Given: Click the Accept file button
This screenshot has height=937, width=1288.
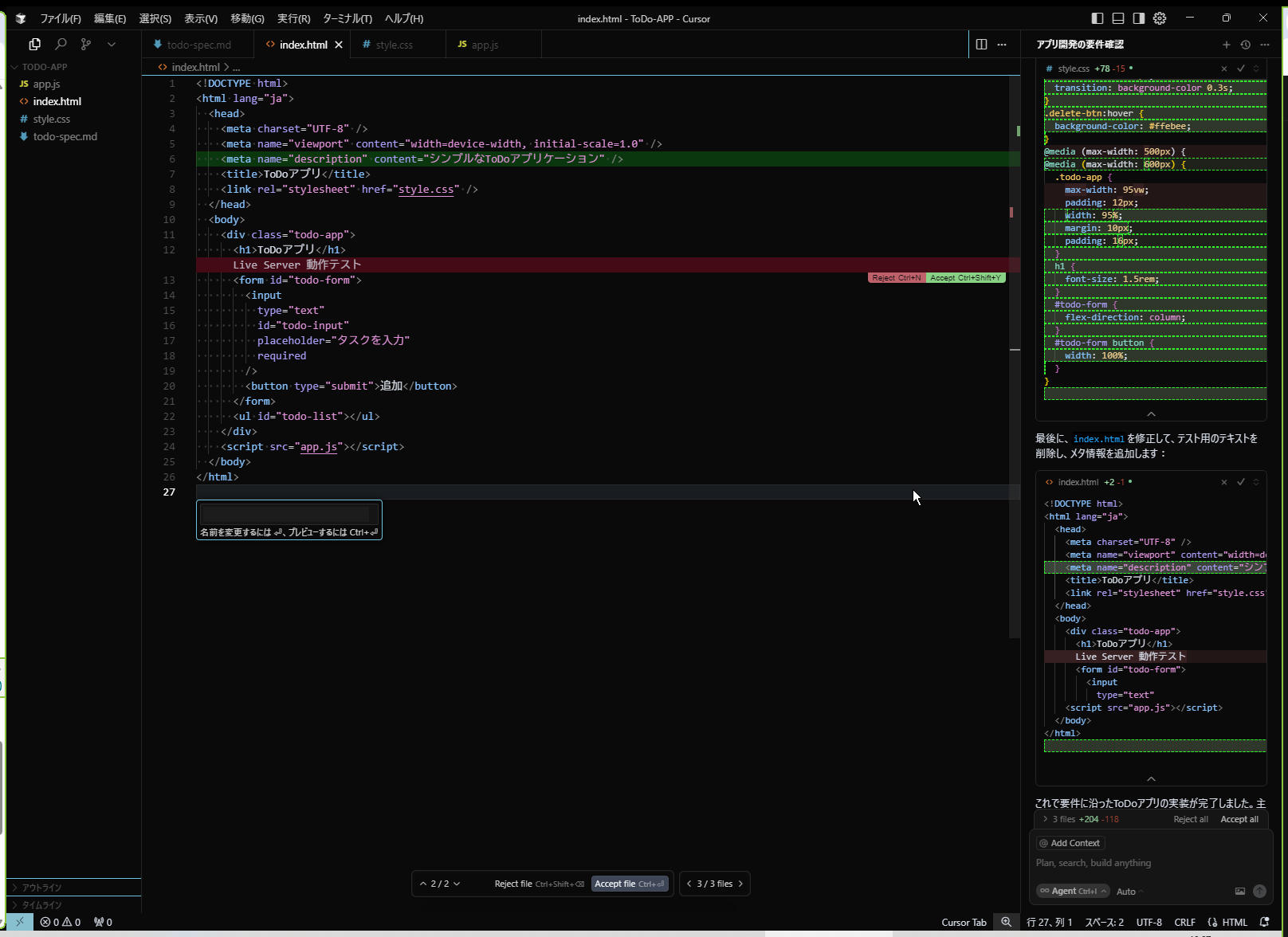Looking at the screenshot, I should [629, 884].
